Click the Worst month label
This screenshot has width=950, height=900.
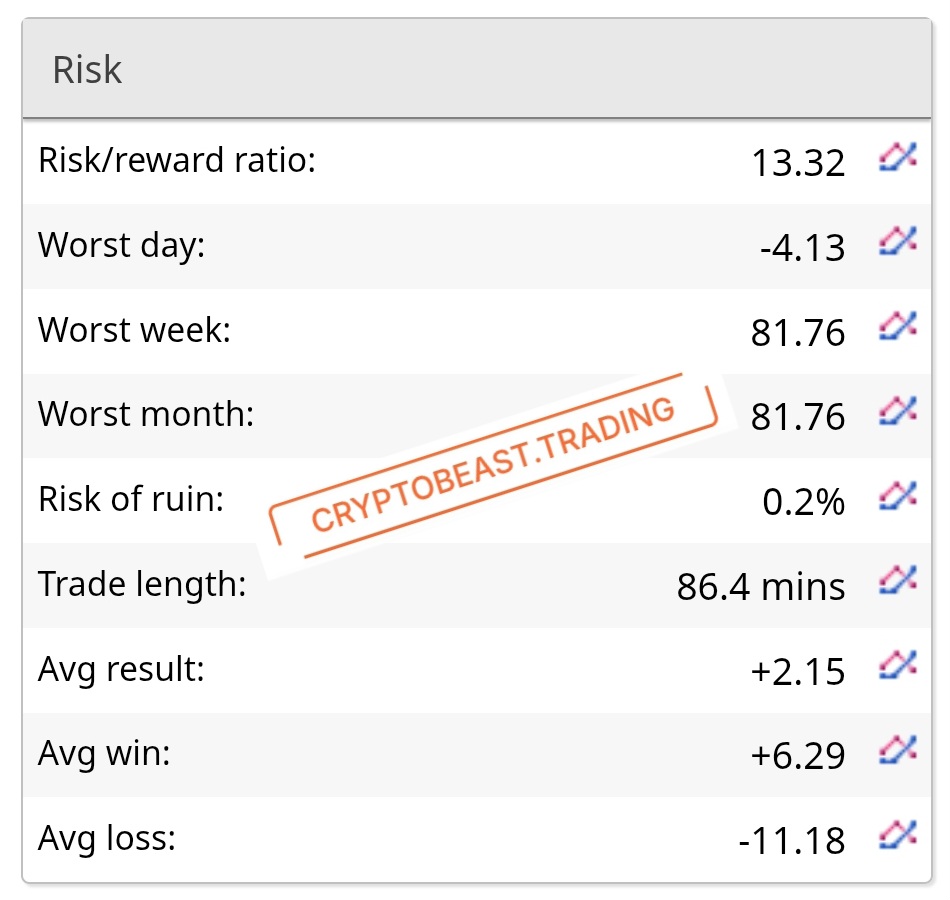click(x=146, y=414)
